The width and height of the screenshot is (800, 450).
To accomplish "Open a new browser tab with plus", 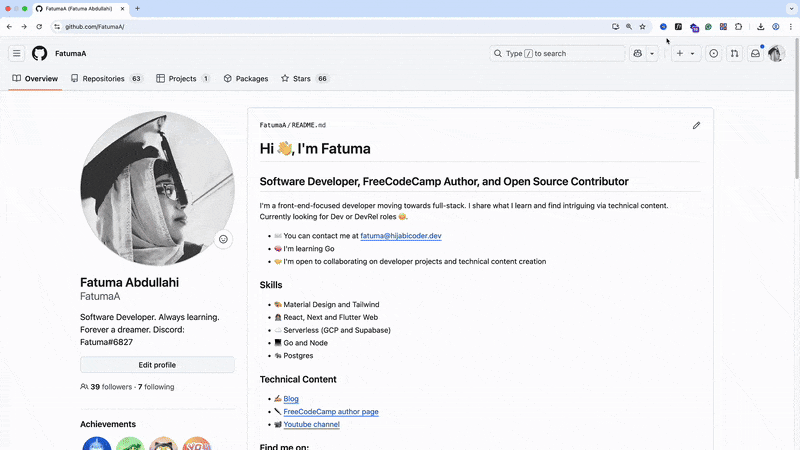I will (137, 9).
